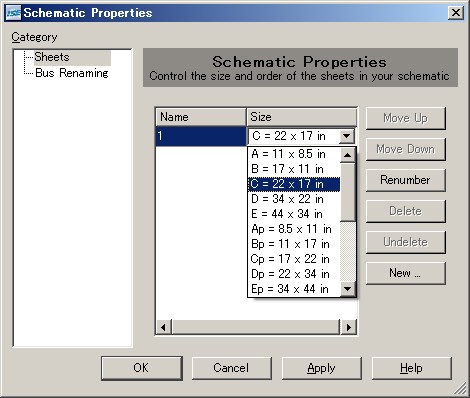
Task: Click the Renumber button
Action: [406, 180]
